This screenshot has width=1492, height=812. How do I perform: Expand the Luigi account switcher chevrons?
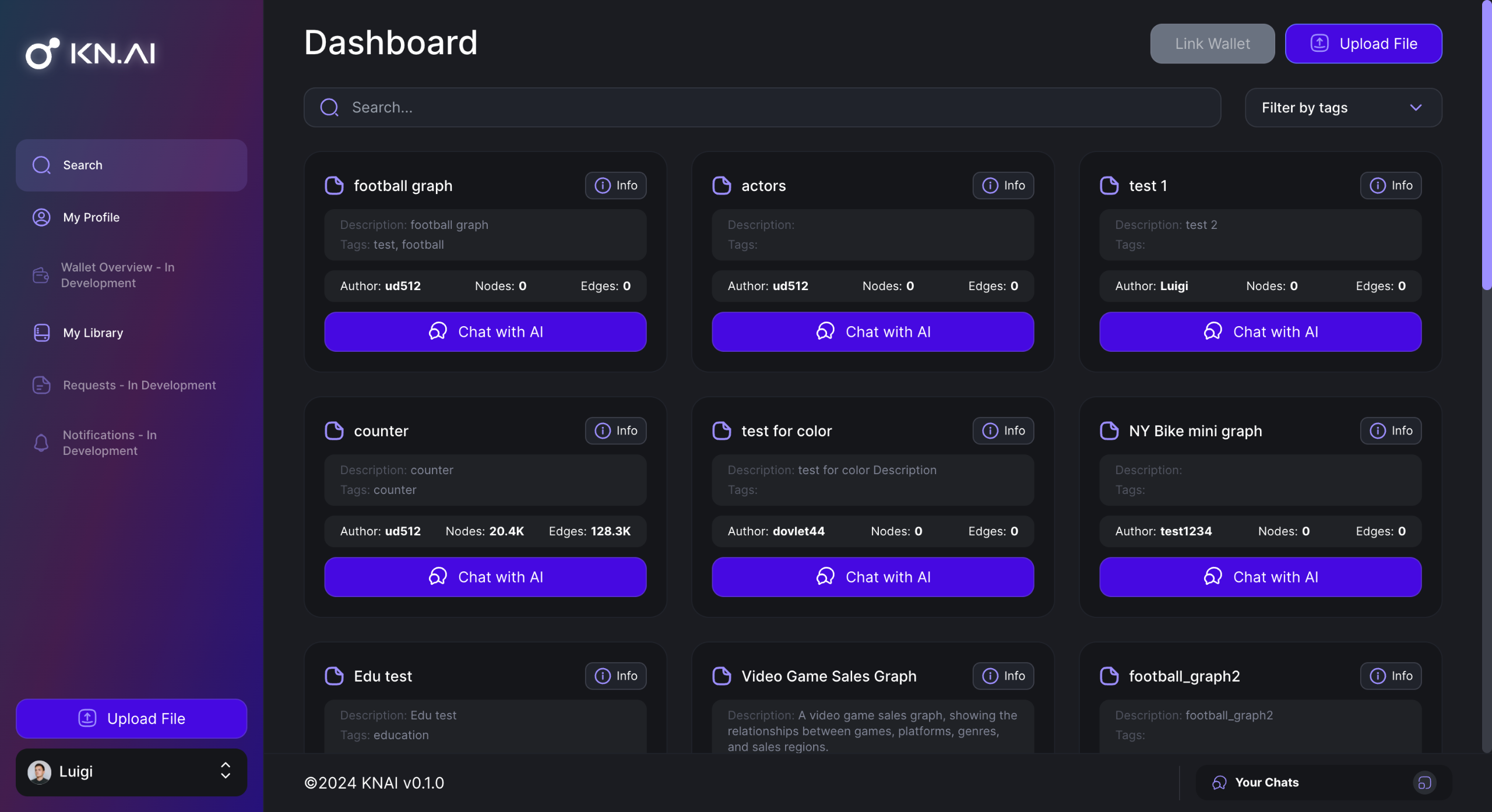pyautogui.click(x=226, y=771)
